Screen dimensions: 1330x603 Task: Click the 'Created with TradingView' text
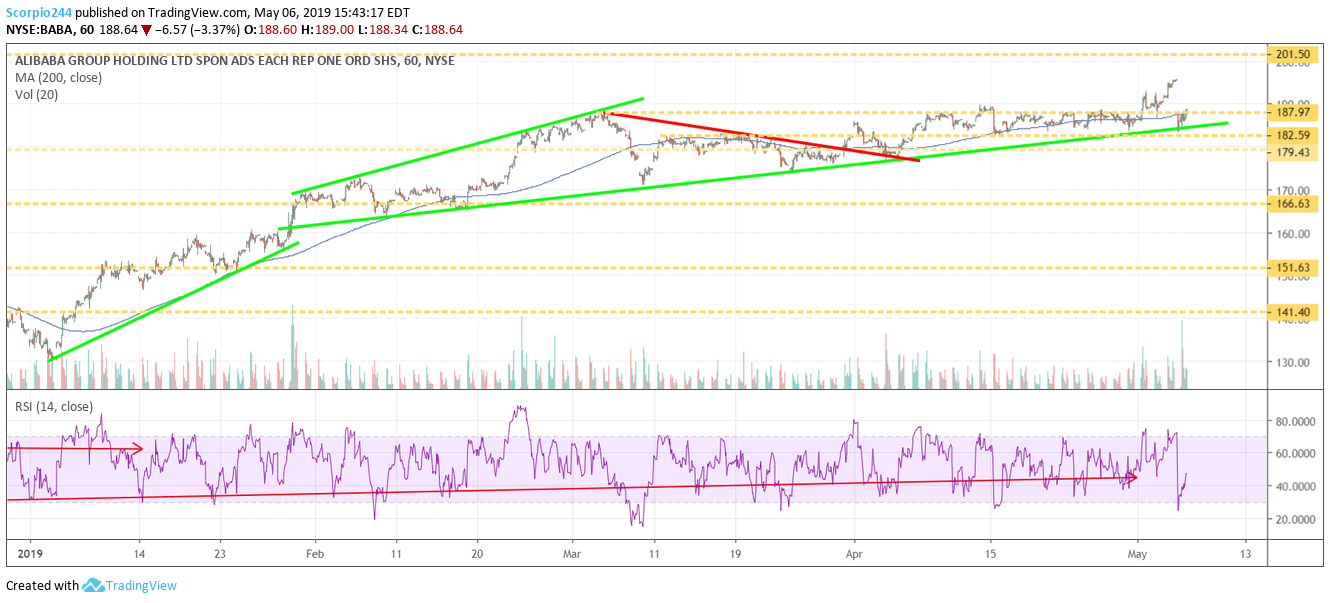[90, 586]
